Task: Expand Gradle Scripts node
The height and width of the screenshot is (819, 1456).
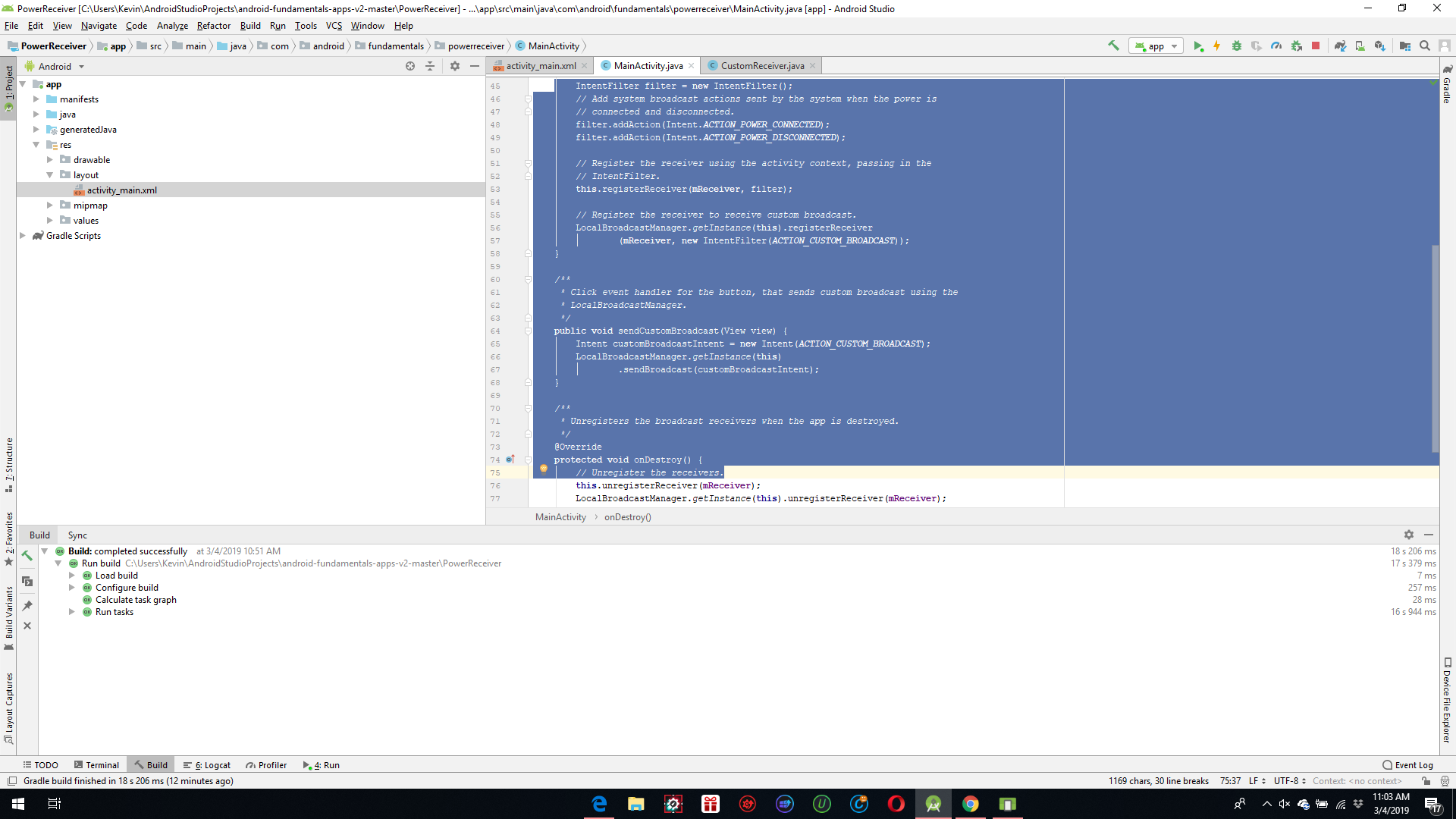Action: point(23,236)
